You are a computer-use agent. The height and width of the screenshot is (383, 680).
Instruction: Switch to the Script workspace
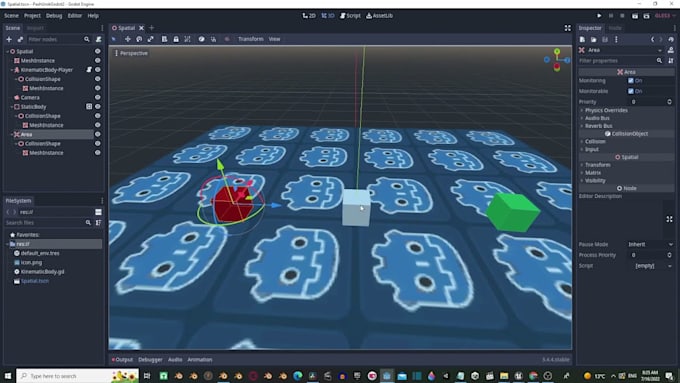pos(350,16)
